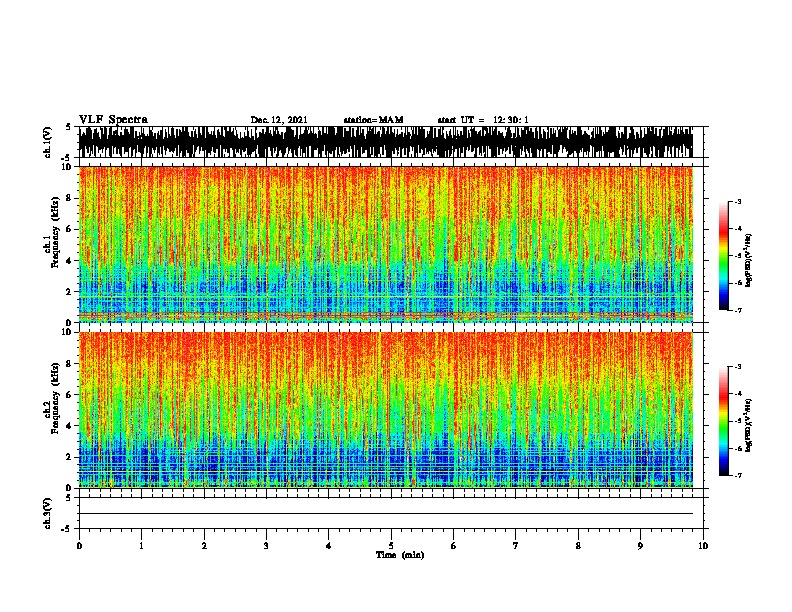The height and width of the screenshot is (612, 792).
Task: Click time axis tick label '4'
Action: coord(328,546)
